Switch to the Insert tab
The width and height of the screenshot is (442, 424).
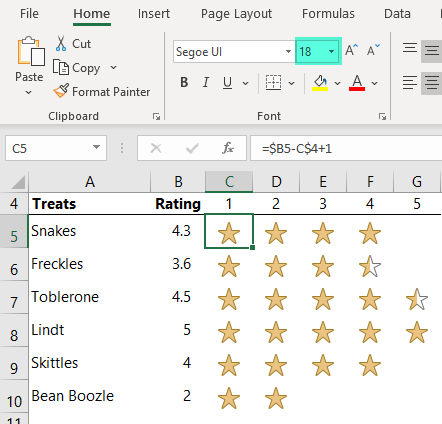tap(154, 14)
